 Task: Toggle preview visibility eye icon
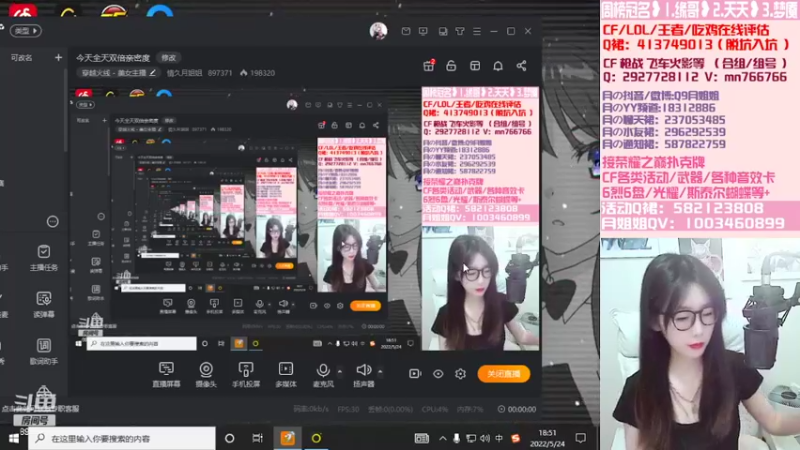[438, 373]
